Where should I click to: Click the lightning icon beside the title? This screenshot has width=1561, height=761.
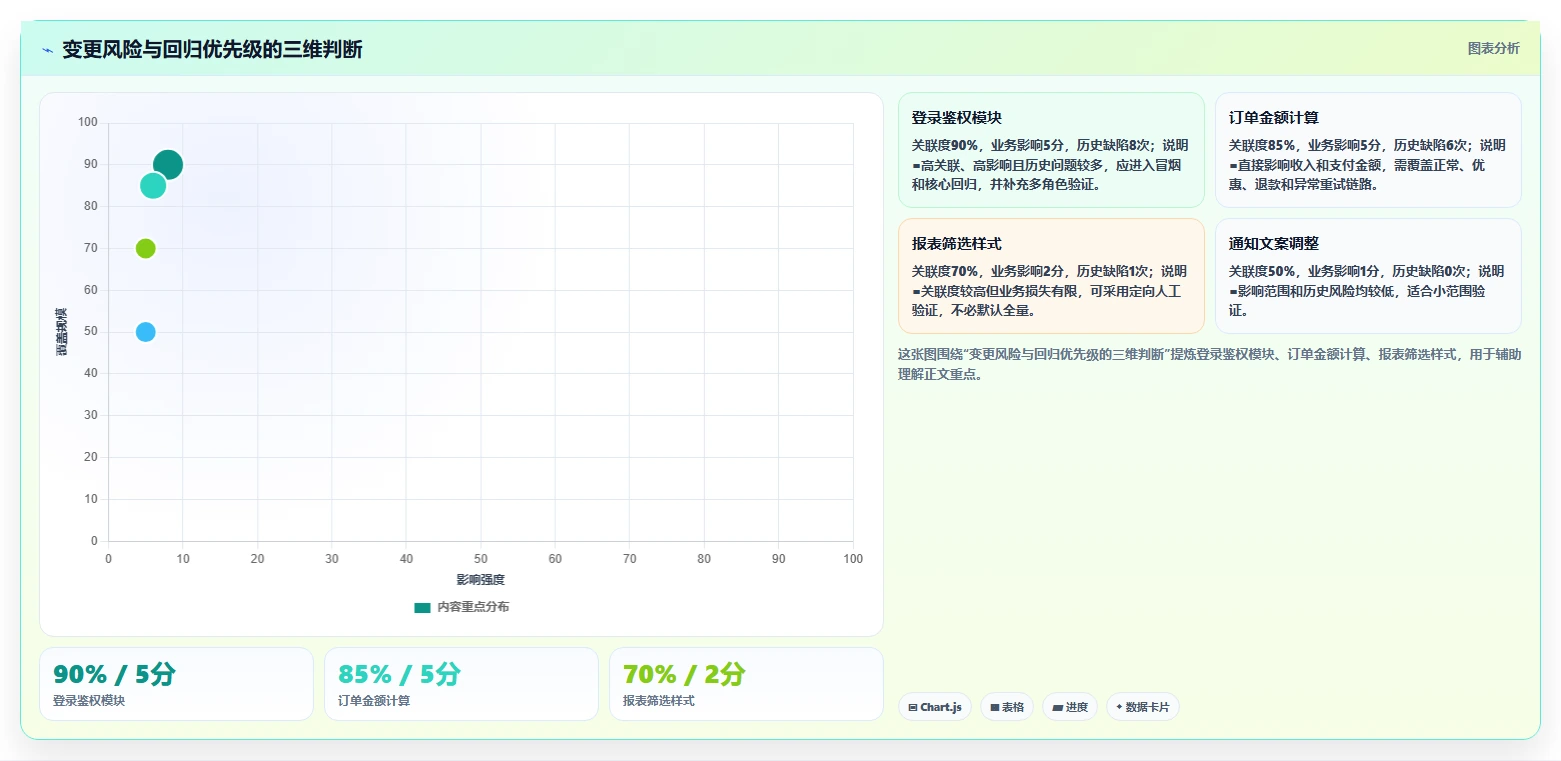(x=47, y=50)
